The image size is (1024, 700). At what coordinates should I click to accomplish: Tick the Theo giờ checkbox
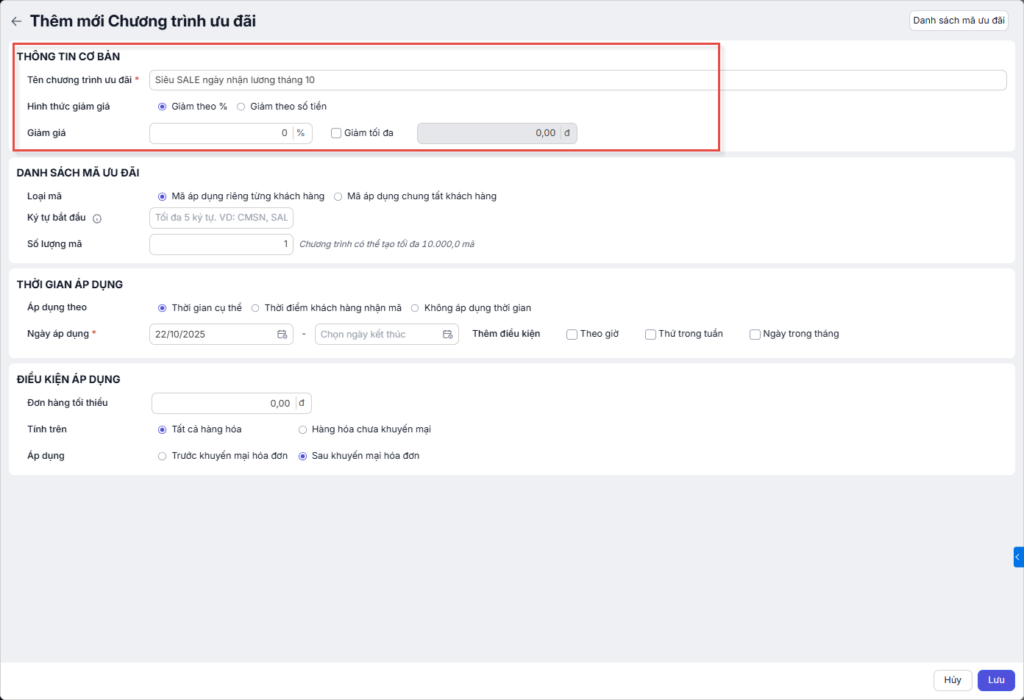pos(571,334)
